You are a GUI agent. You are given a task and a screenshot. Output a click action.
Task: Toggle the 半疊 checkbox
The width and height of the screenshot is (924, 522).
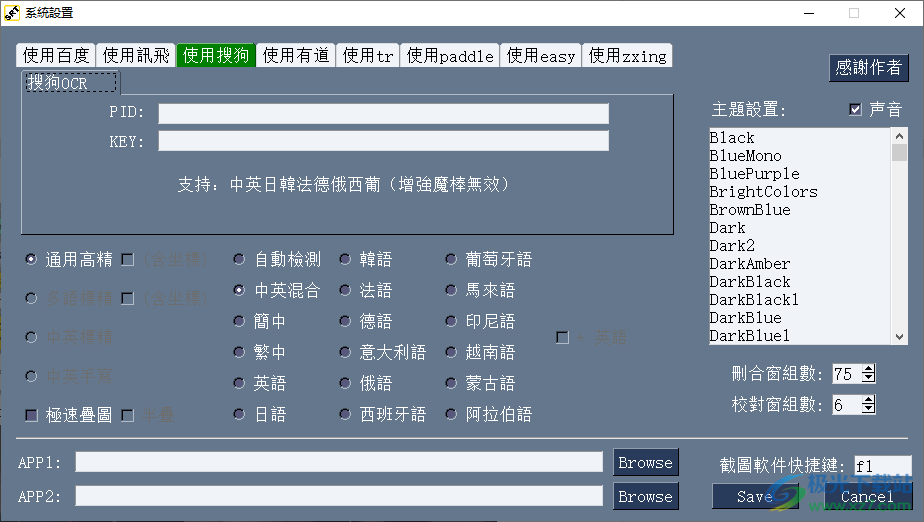[127, 415]
